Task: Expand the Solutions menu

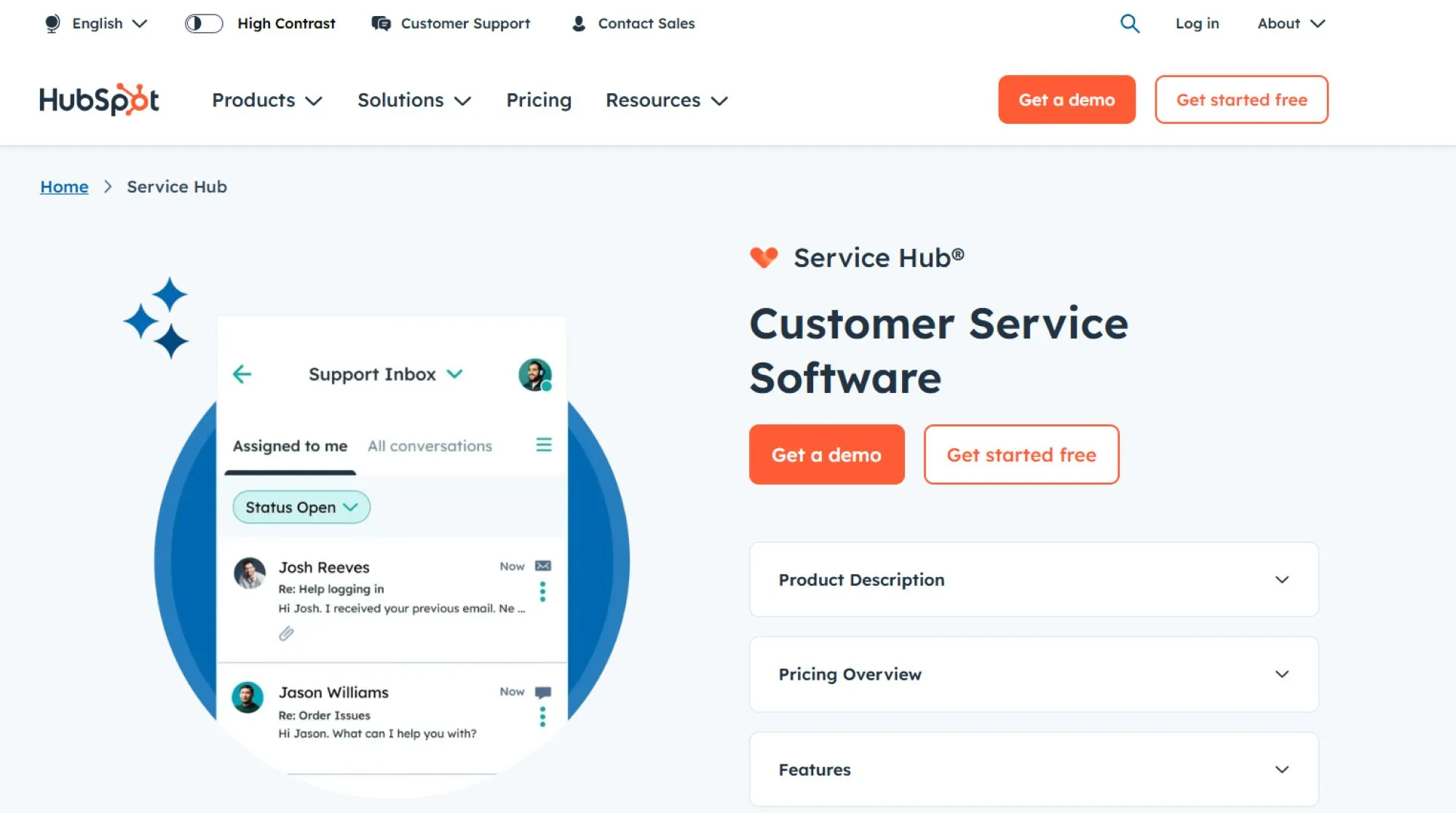Action: point(414,100)
